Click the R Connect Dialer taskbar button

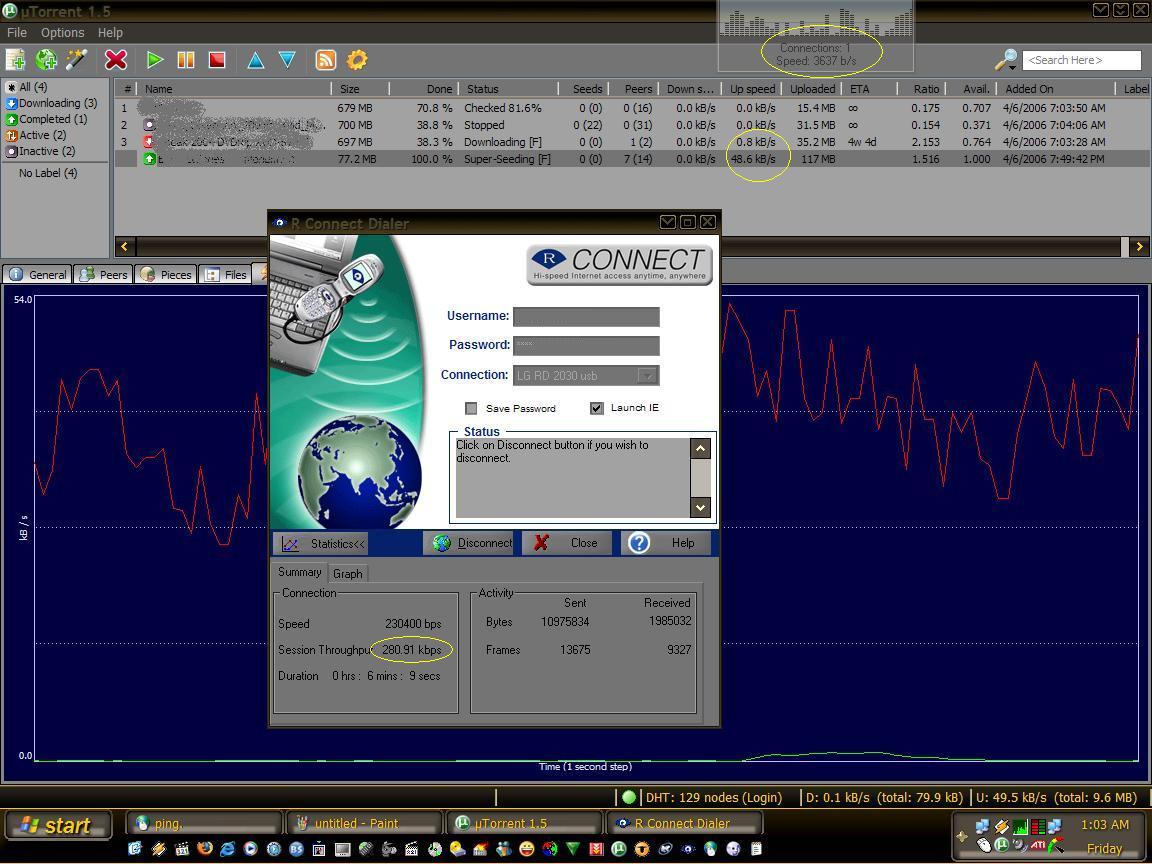pyautogui.click(x=684, y=824)
